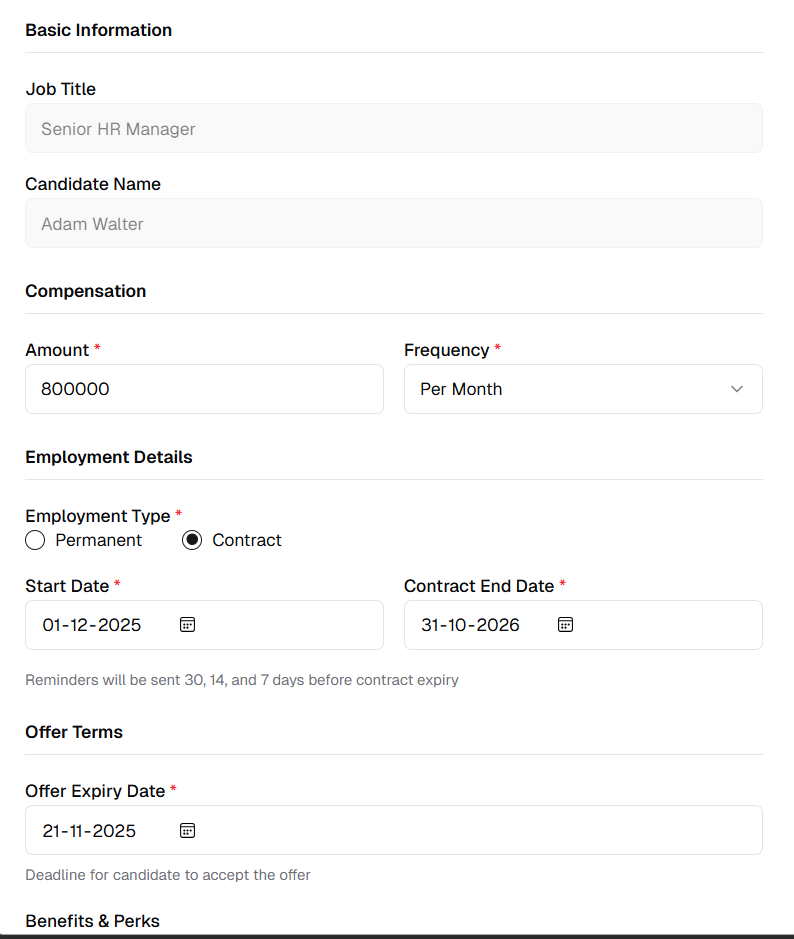Open the Offer Expiry Date calendar icon

(x=187, y=830)
